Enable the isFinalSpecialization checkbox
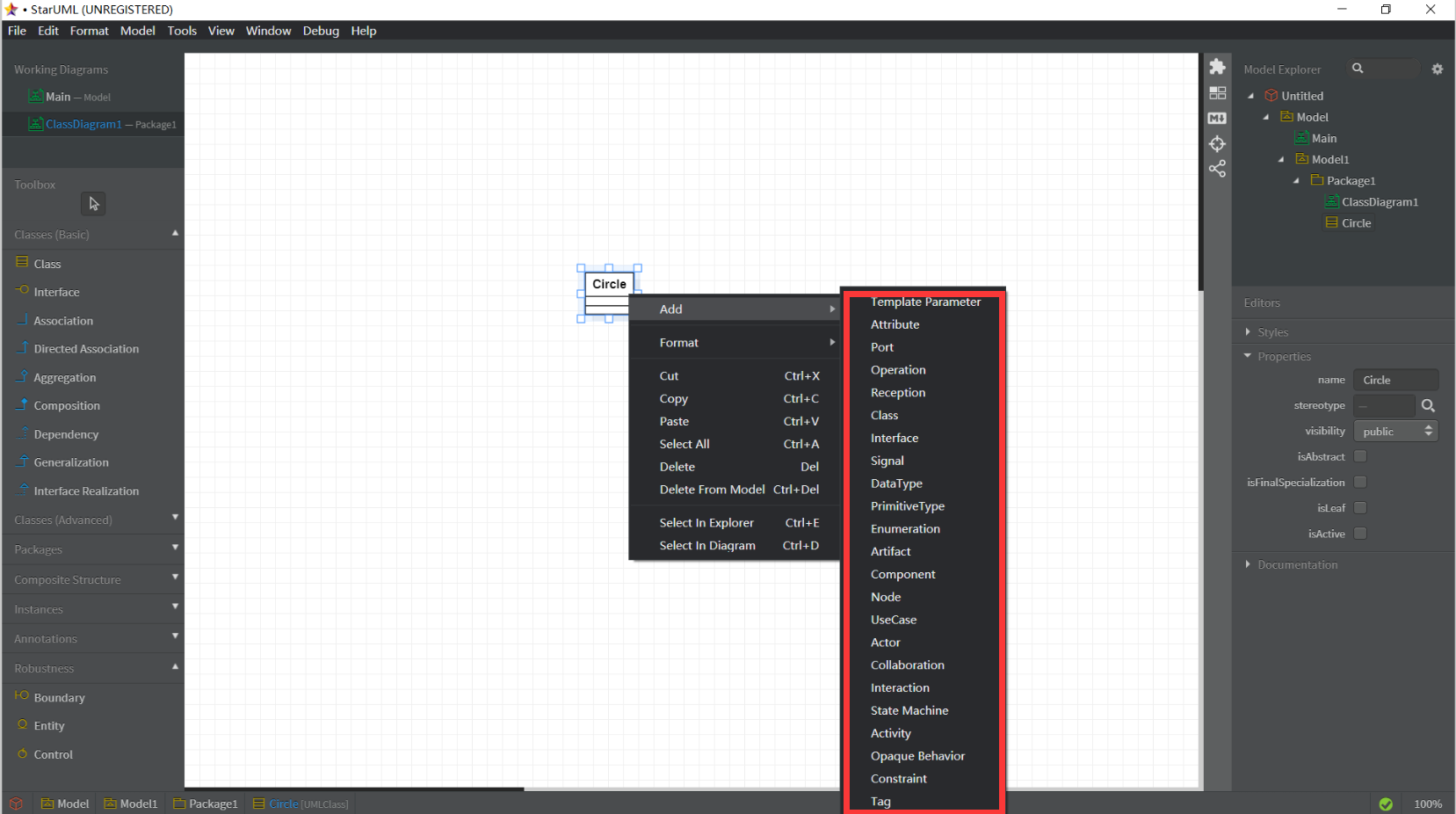 (1360, 482)
